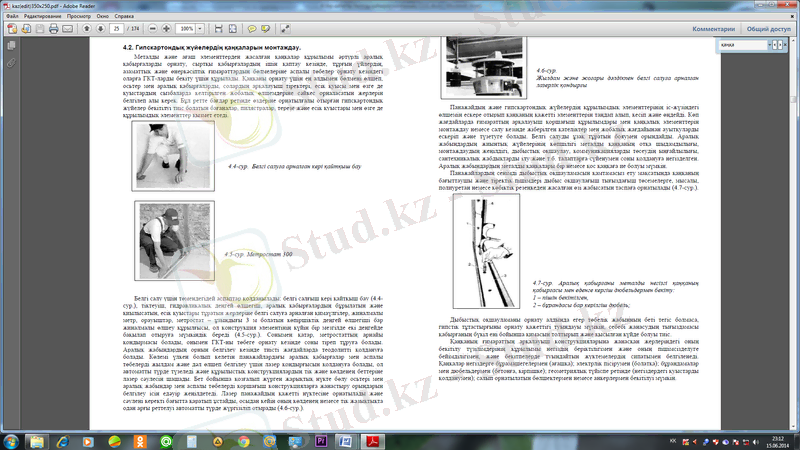Add a sticky note comment icon
This screenshot has height=450, width=800.
point(252,29)
